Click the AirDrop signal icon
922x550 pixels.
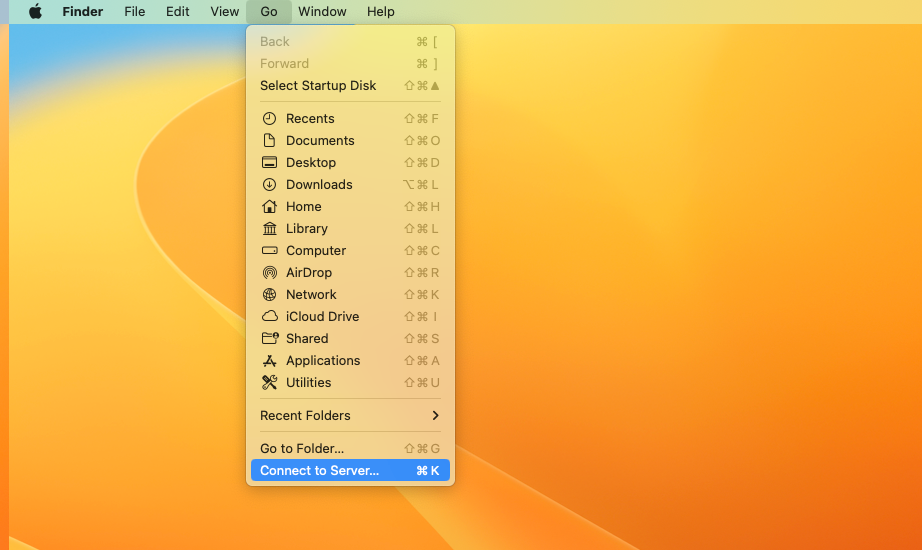(269, 272)
